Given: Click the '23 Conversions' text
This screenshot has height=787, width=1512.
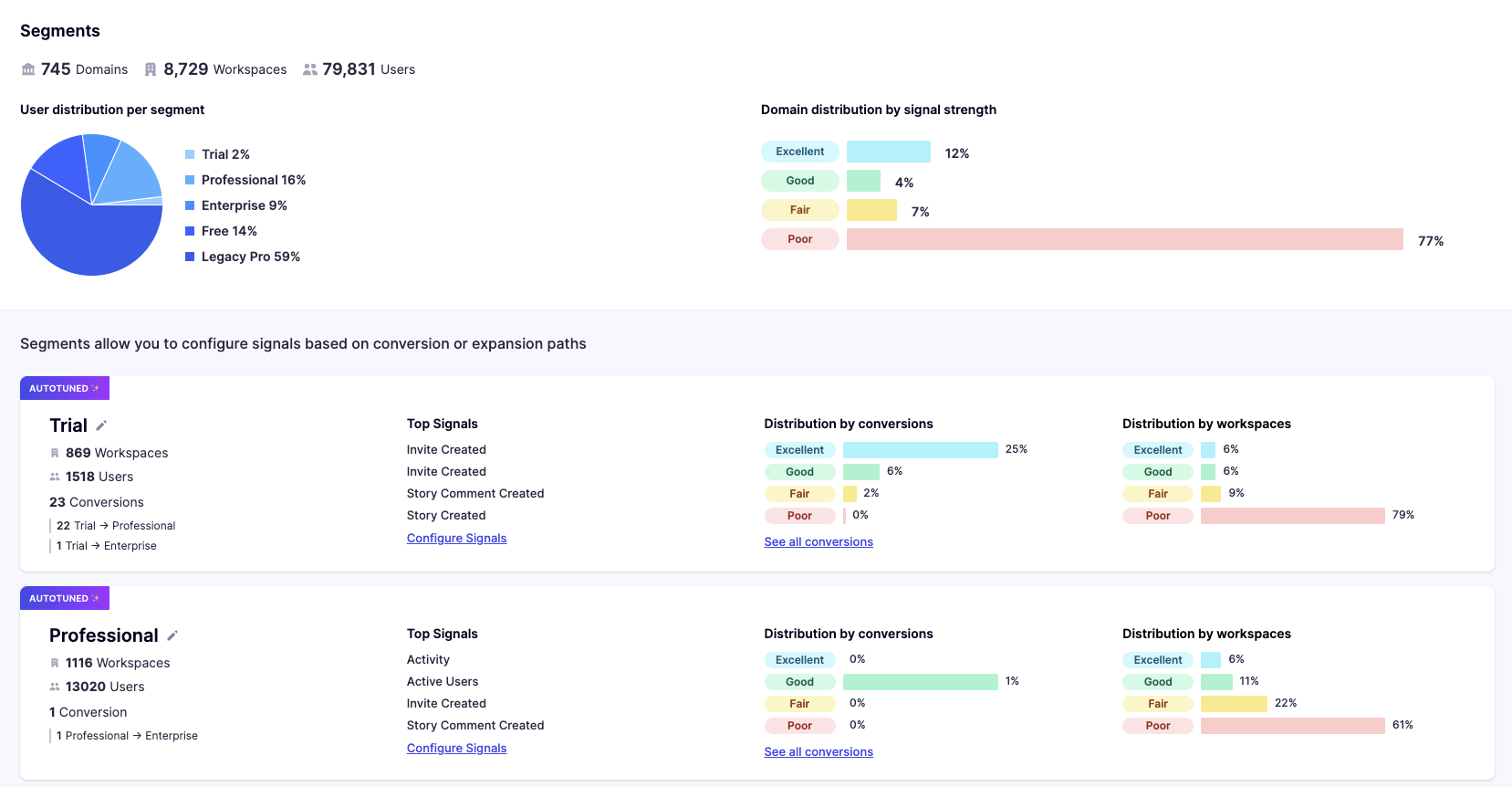Looking at the screenshot, I should click(x=97, y=502).
